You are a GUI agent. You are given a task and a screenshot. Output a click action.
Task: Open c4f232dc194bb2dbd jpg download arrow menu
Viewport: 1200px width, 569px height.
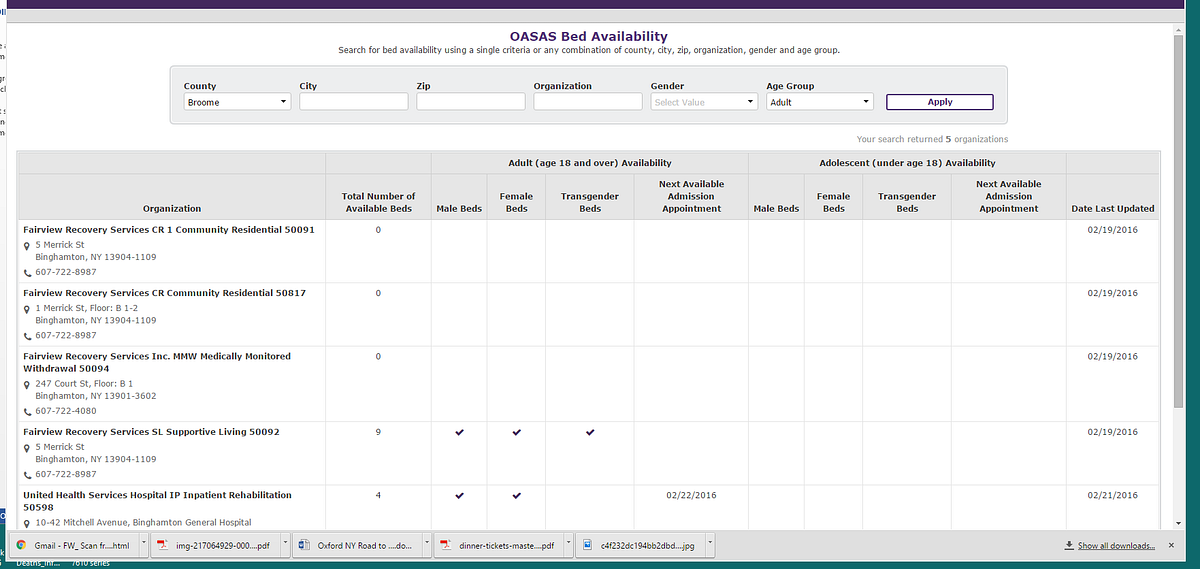click(711, 546)
